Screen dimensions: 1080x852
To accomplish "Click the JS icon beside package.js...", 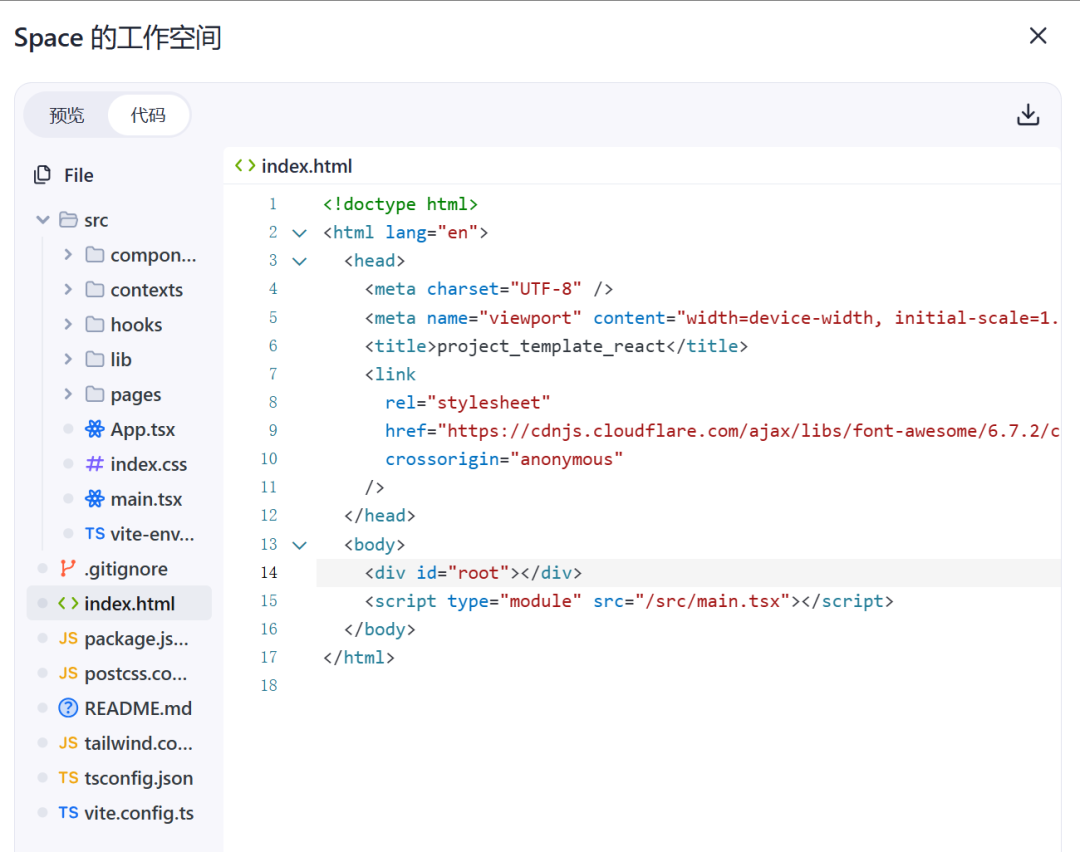I will pos(68,638).
